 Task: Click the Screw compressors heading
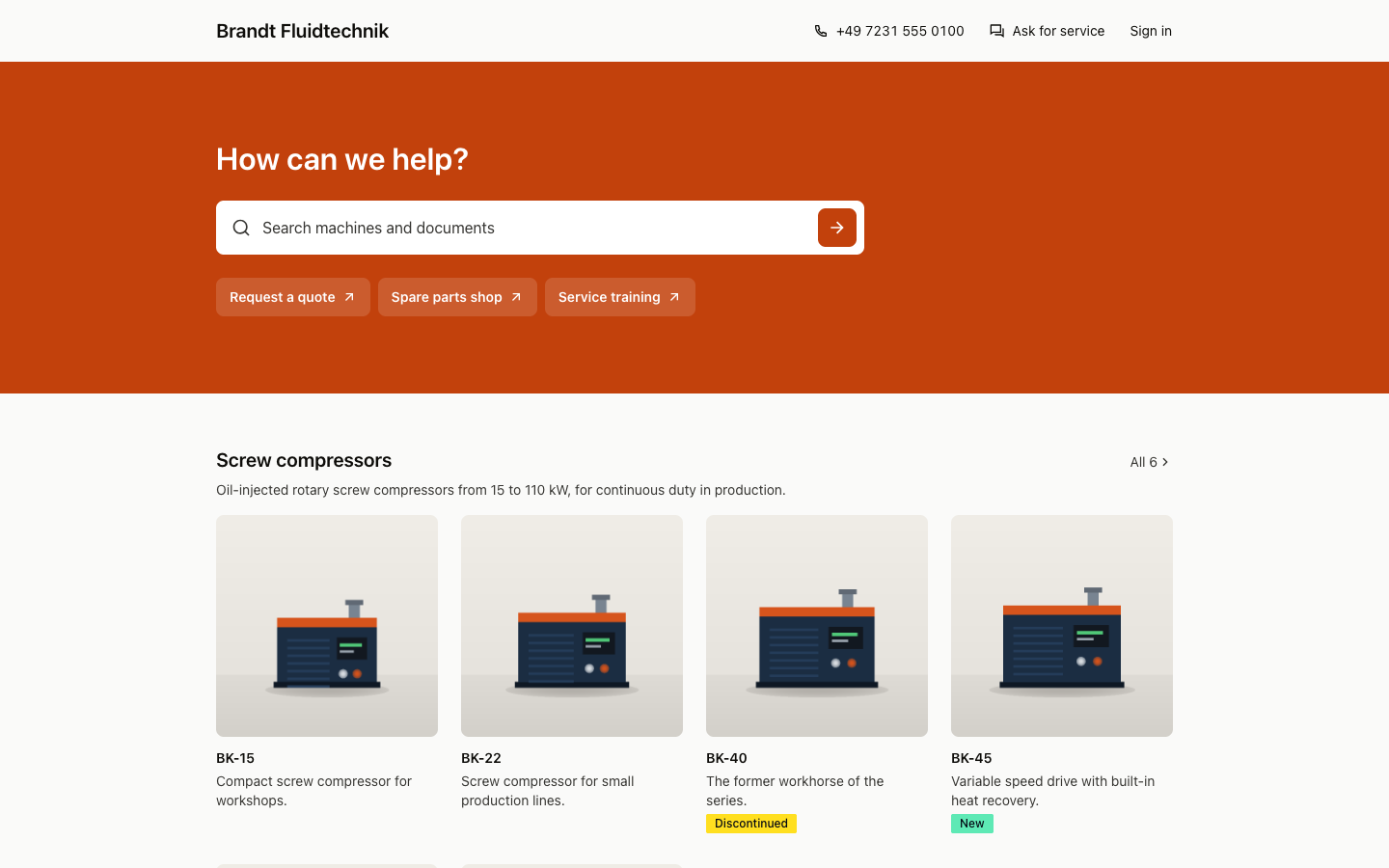coord(304,460)
